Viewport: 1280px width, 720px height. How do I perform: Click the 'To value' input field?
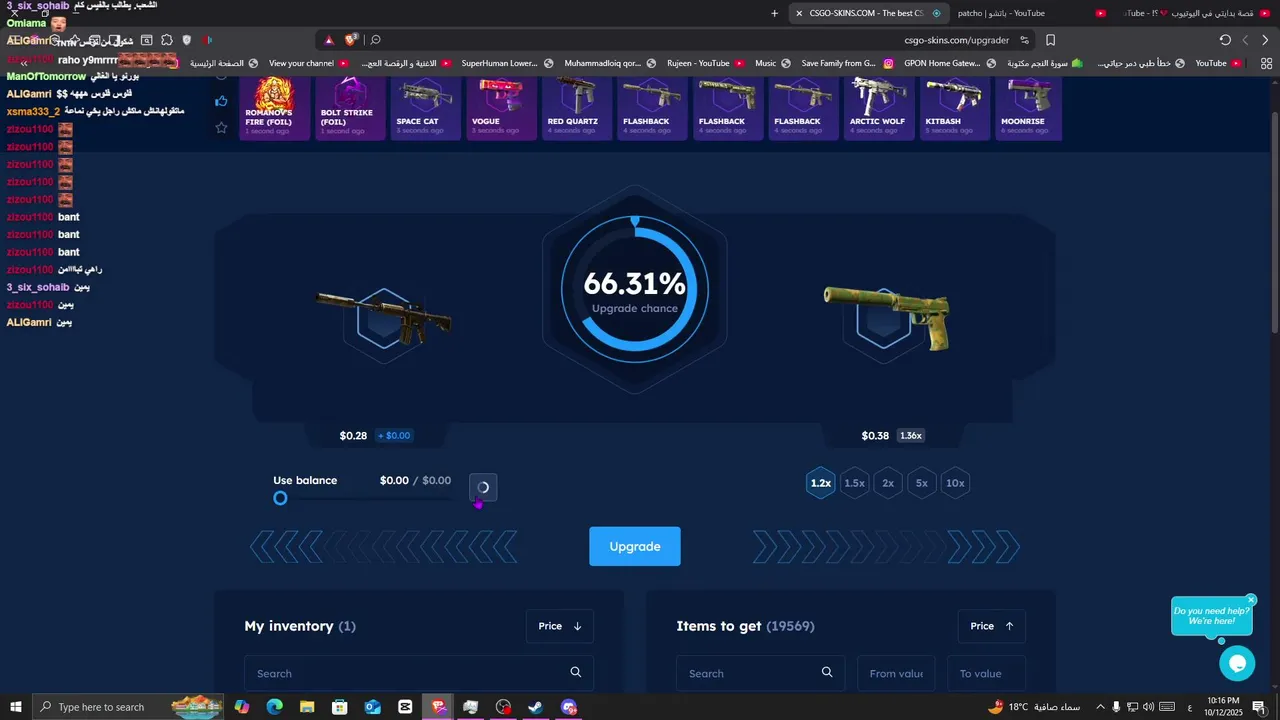point(986,673)
